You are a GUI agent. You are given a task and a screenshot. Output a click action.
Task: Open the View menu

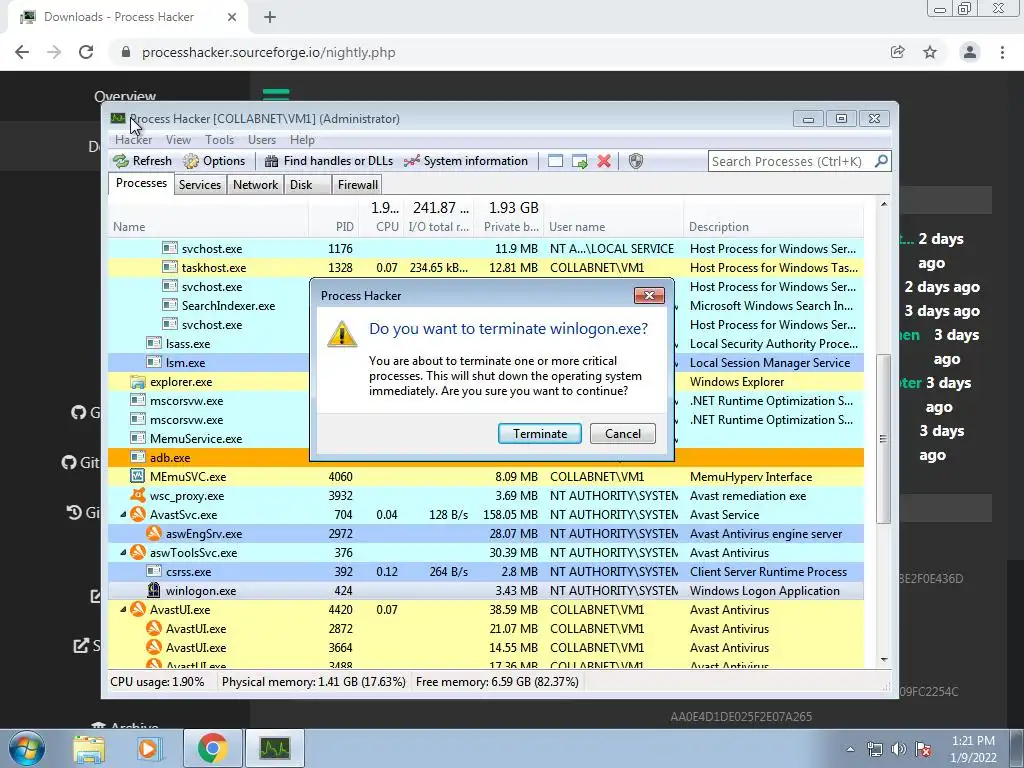pos(178,140)
